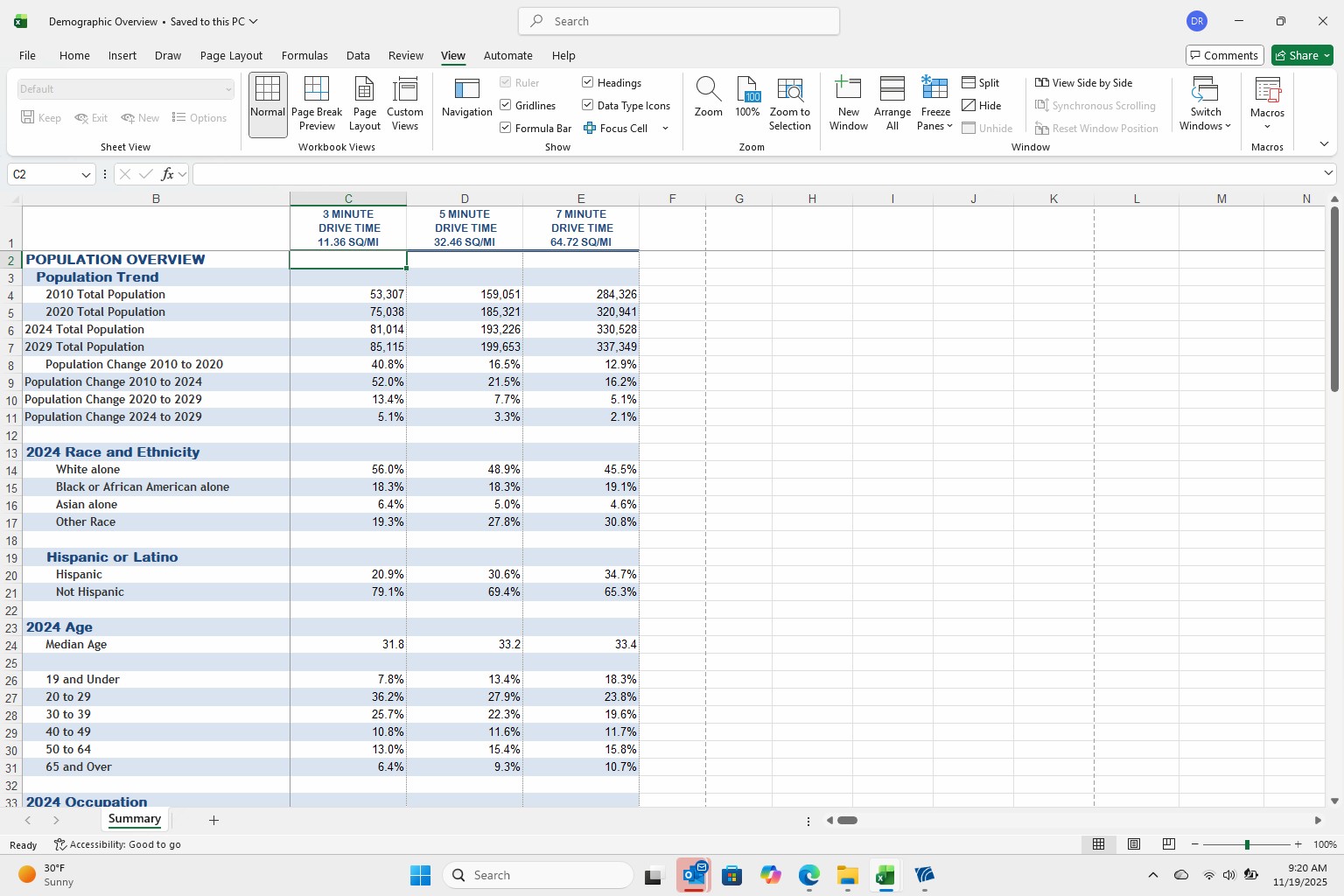Expand the Name Box dropdown

pos(86,175)
